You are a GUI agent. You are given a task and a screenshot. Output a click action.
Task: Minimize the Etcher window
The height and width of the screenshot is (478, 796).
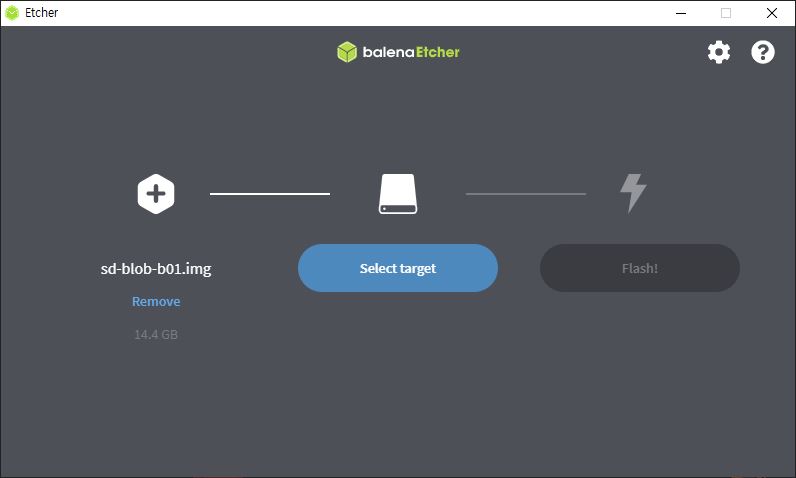681,13
